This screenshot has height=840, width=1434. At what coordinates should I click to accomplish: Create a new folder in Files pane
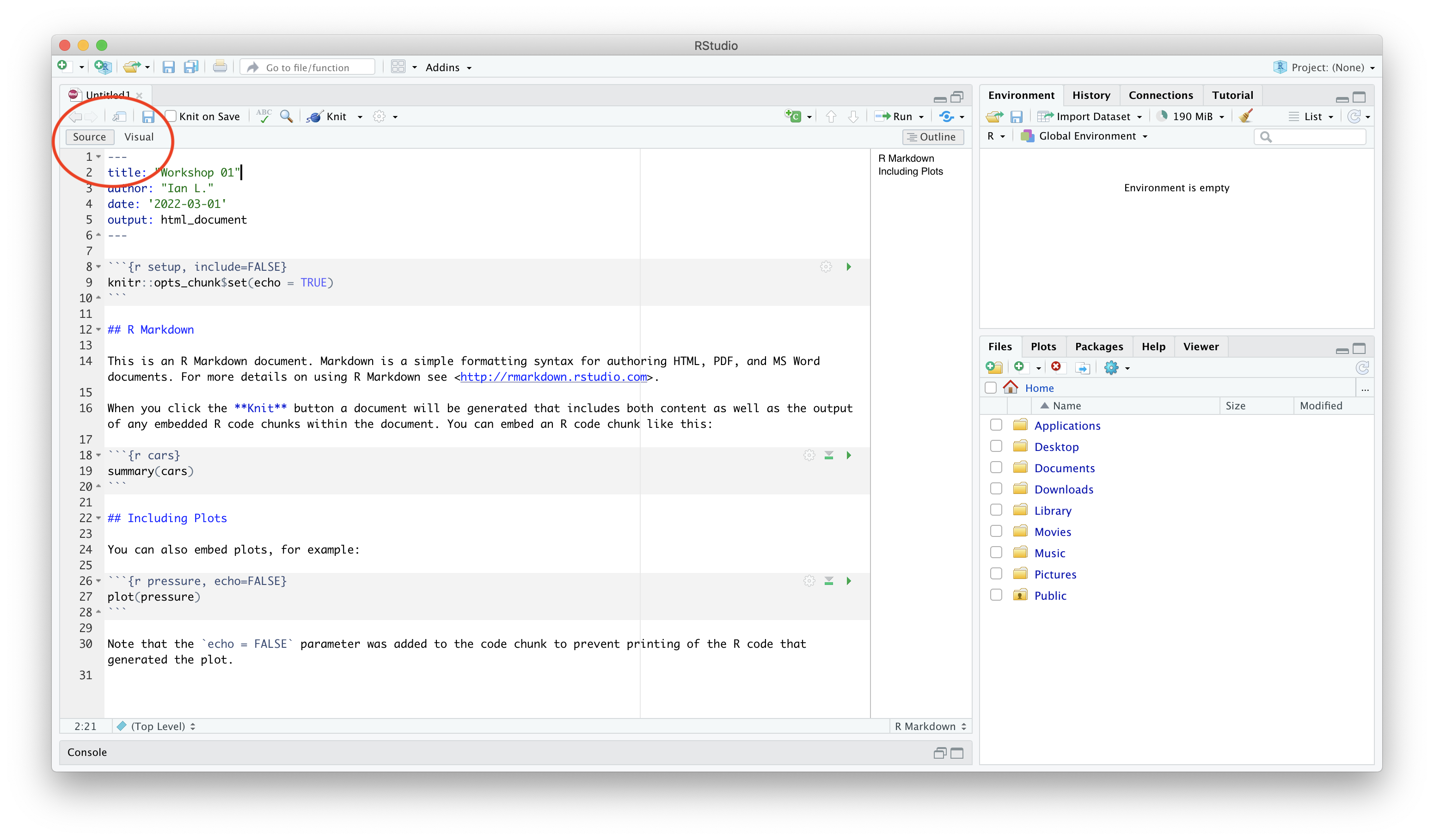coord(994,367)
